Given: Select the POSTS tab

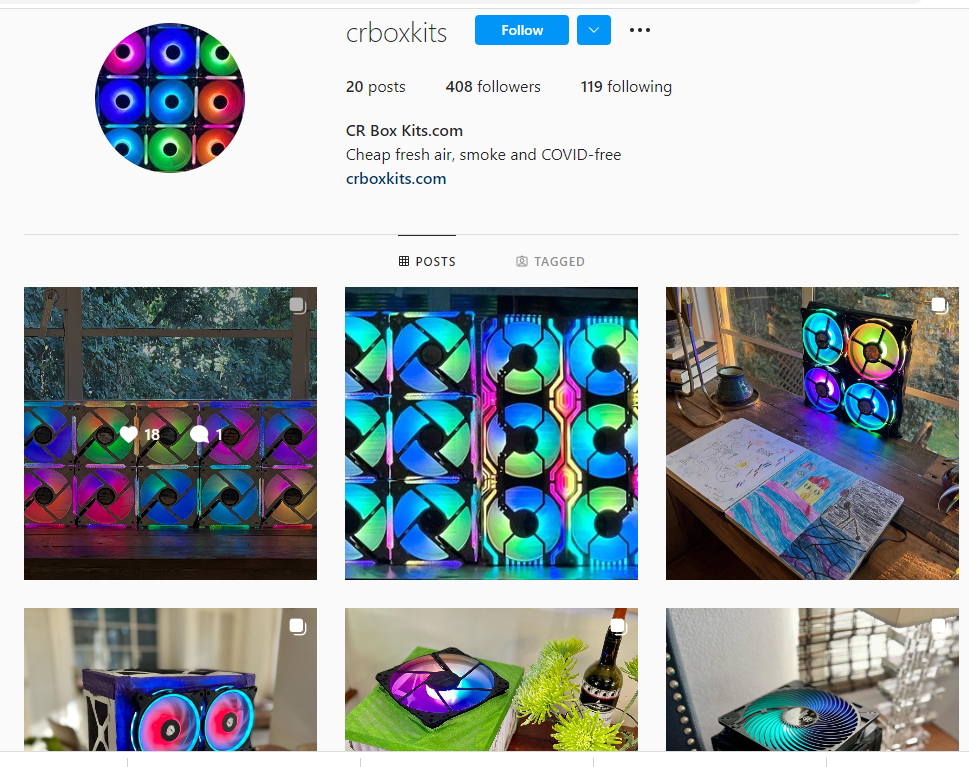Looking at the screenshot, I should click(427, 261).
